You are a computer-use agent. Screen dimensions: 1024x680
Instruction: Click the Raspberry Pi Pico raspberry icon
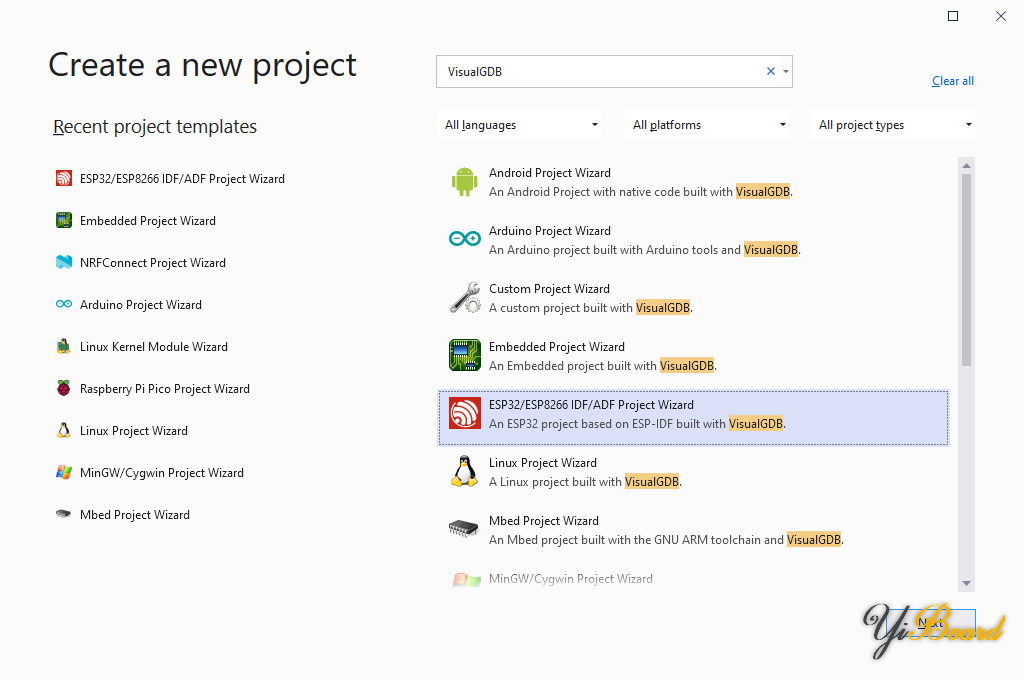(63, 388)
